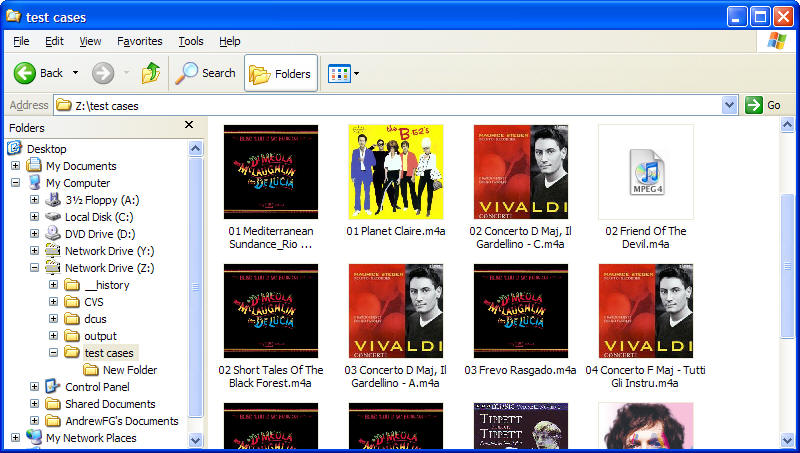
Task: Select 04 Concerto F Maj thumbnail
Action: coord(646,311)
